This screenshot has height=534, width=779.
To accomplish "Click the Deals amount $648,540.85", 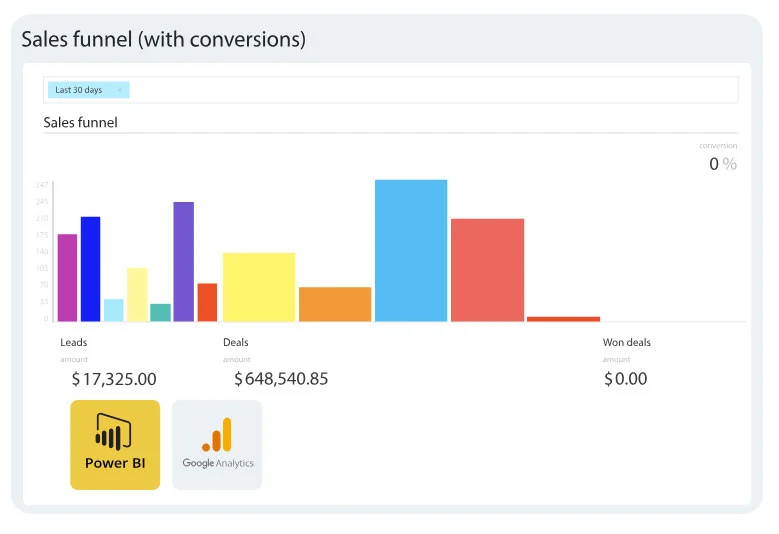I will point(281,379).
